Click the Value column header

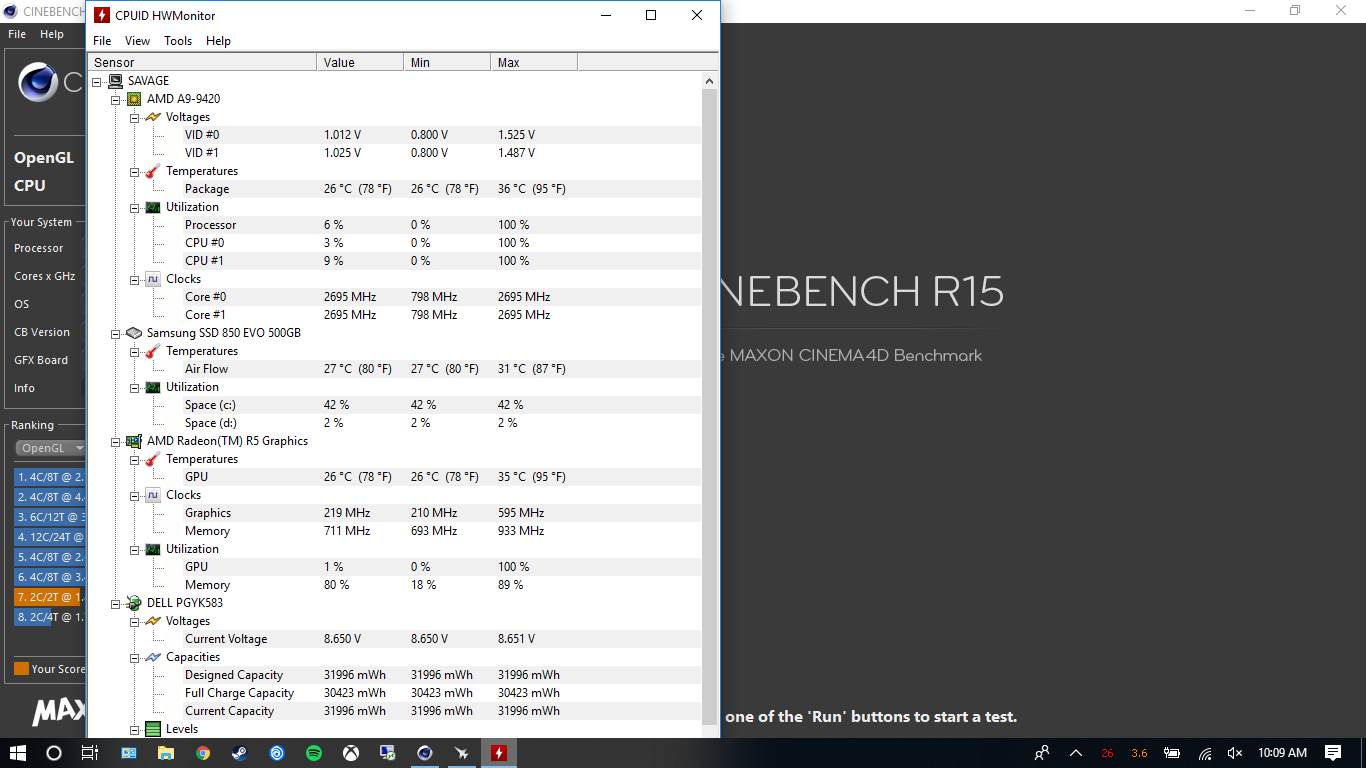(x=360, y=62)
